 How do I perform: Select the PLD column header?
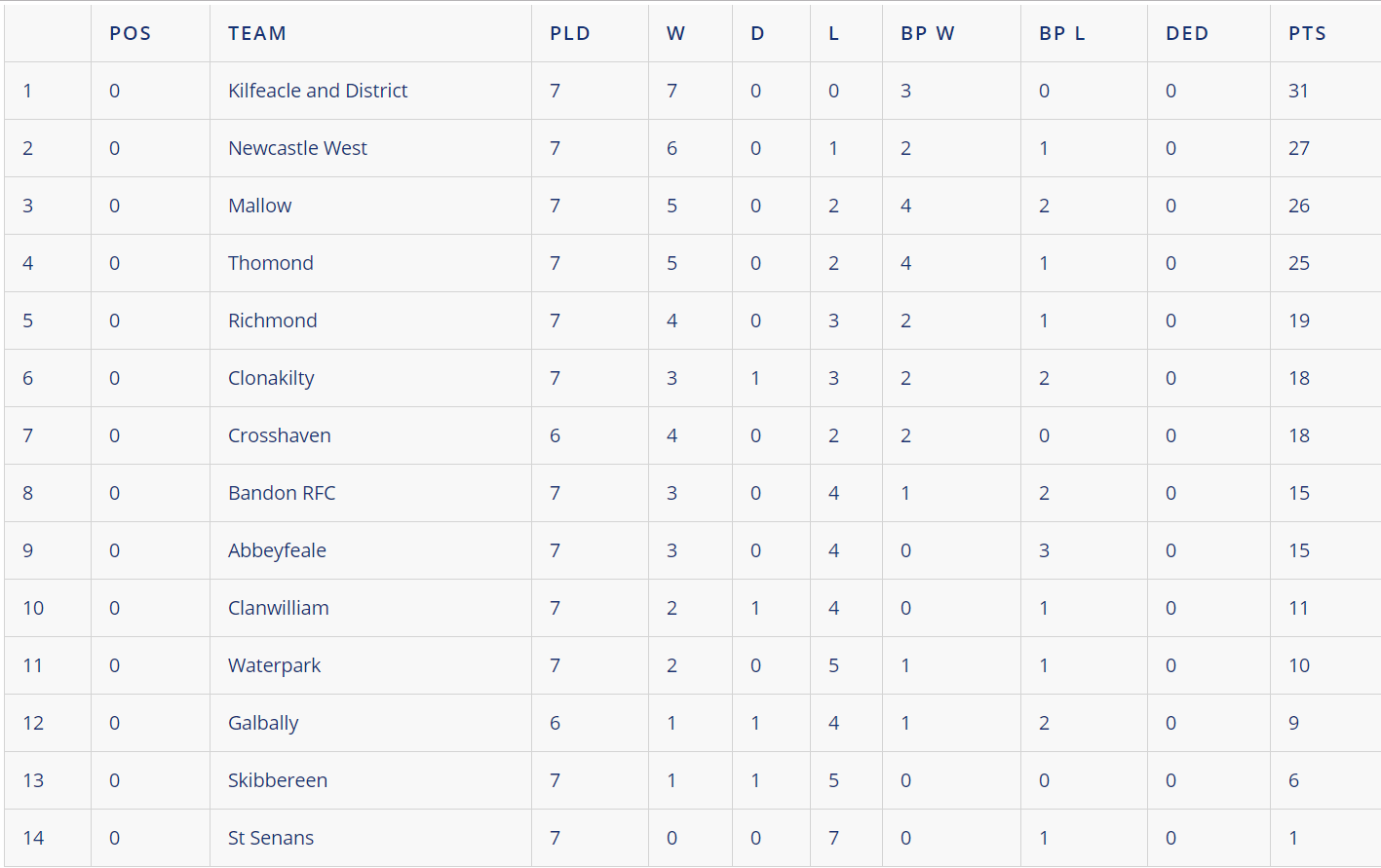click(570, 33)
